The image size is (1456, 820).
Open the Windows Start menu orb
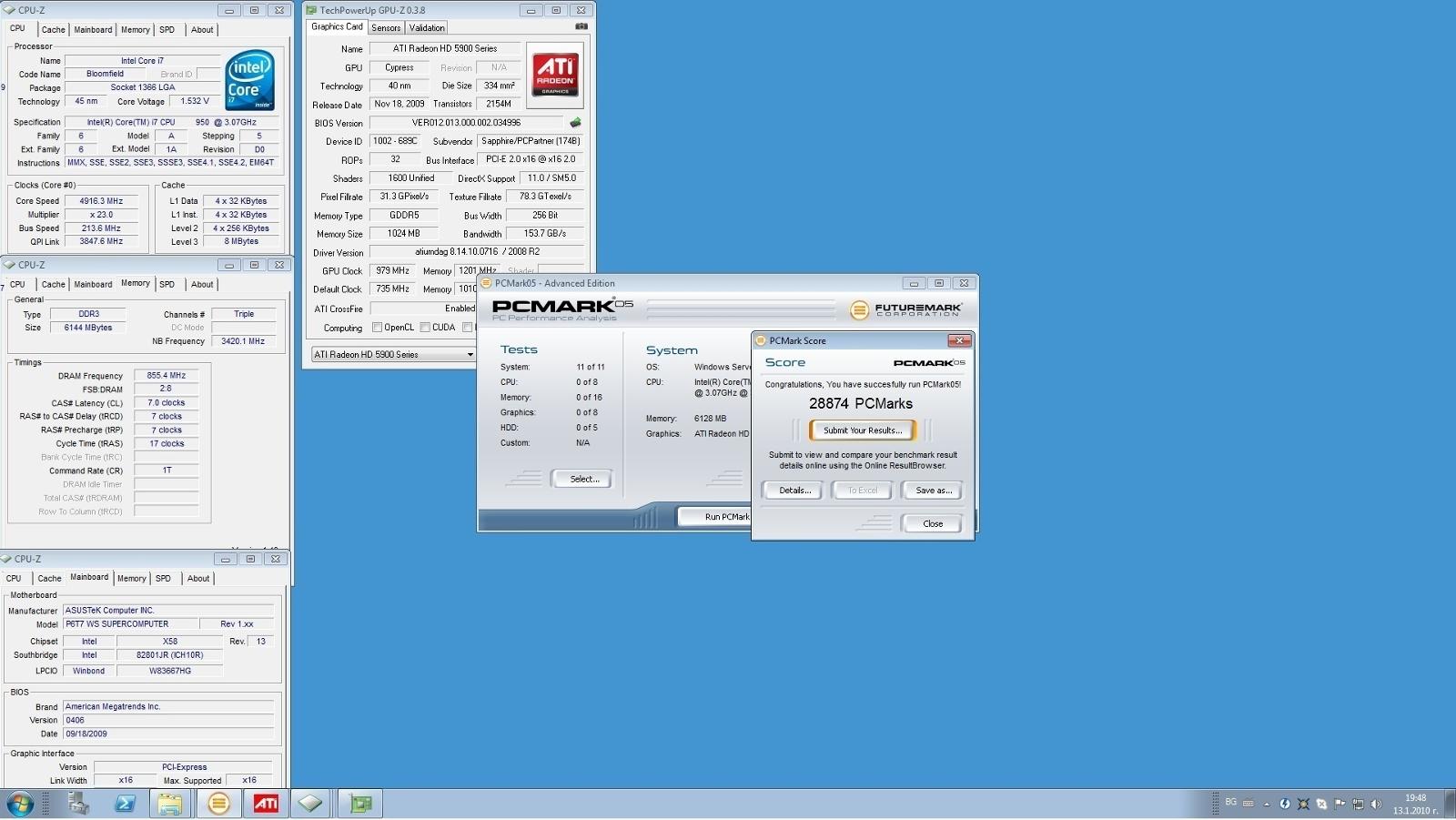pyautogui.click(x=20, y=804)
